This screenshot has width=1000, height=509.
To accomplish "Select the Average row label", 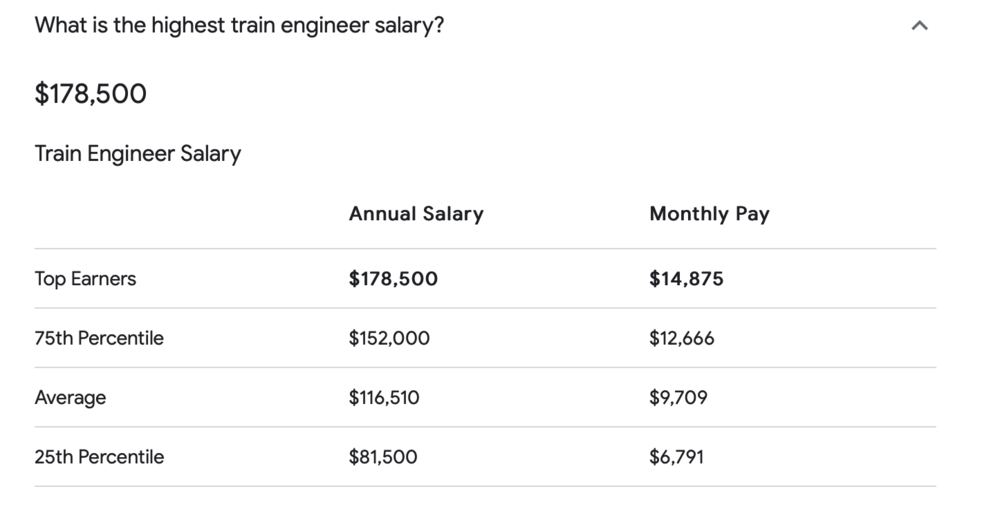I will pyautogui.click(x=70, y=398).
